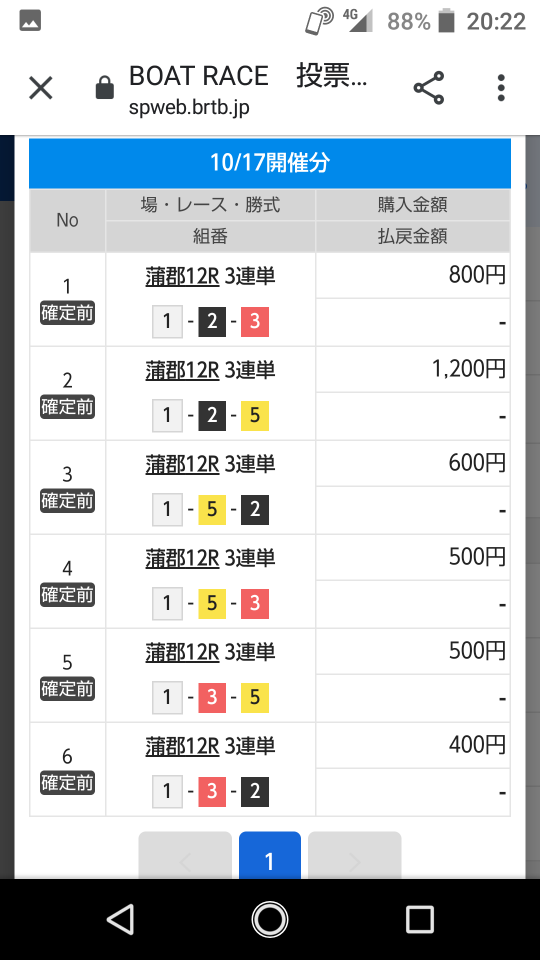
Task: Tap the spweb.brtb.jp address text
Action: pyautogui.click(x=189, y=108)
